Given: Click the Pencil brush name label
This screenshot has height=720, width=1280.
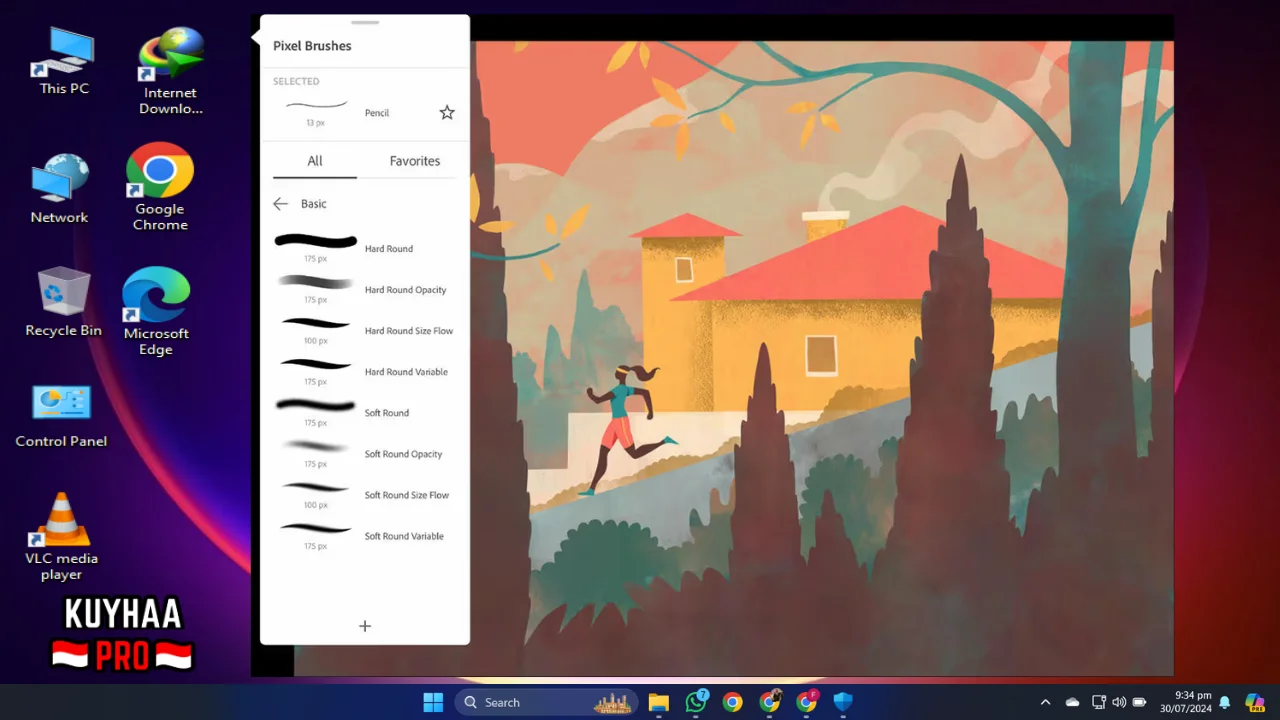Looking at the screenshot, I should tap(377, 113).
